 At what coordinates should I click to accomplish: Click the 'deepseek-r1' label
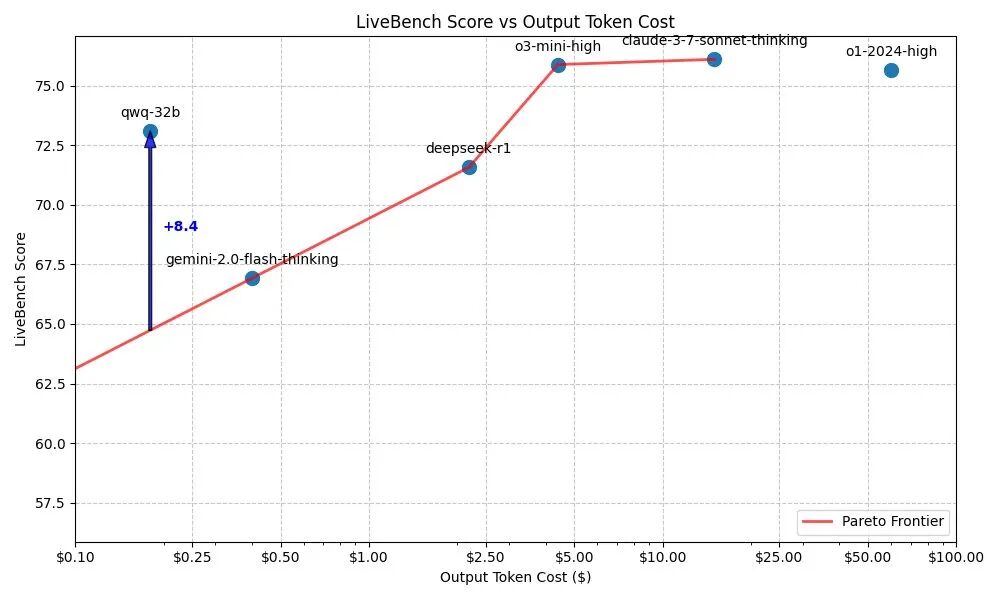468,149
